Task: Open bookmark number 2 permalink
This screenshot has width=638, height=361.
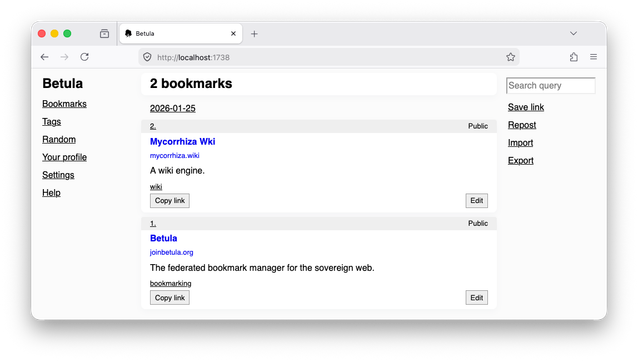Action: [x=153, y=126]
